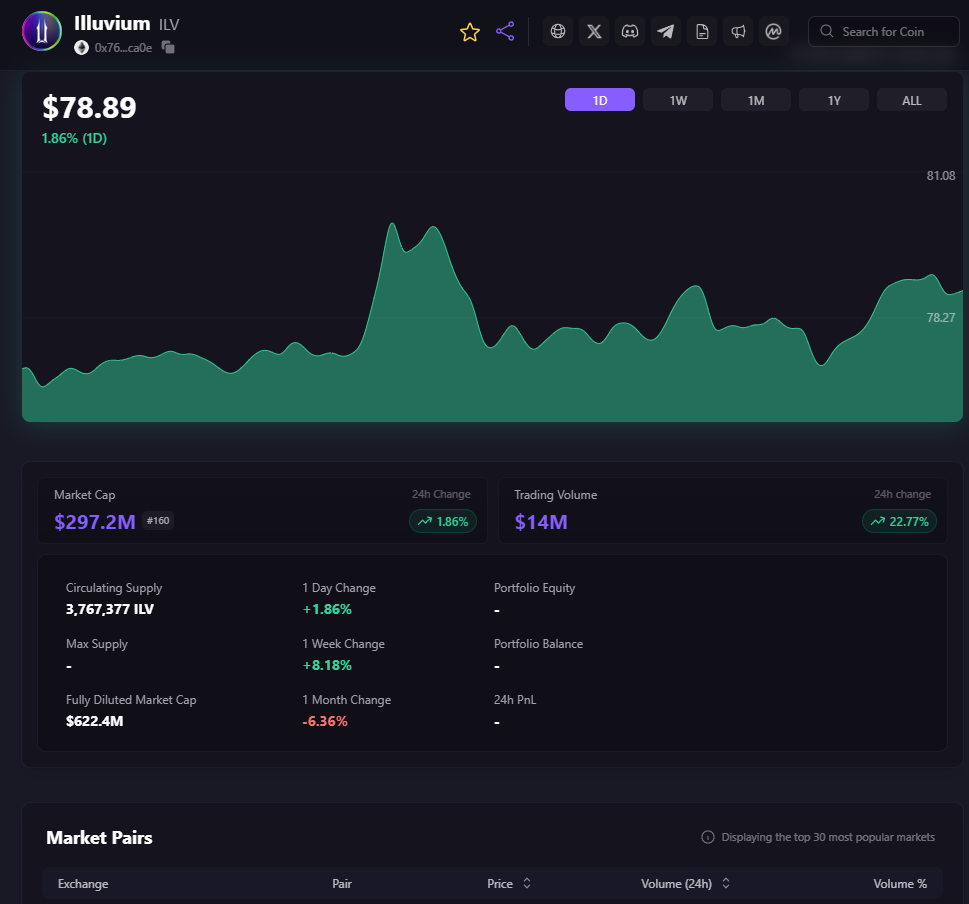Display ALL time price history

pos(912,100)
